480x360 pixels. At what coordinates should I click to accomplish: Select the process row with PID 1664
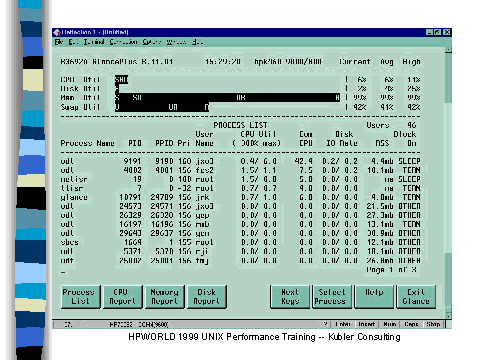[x=240, y=242]
